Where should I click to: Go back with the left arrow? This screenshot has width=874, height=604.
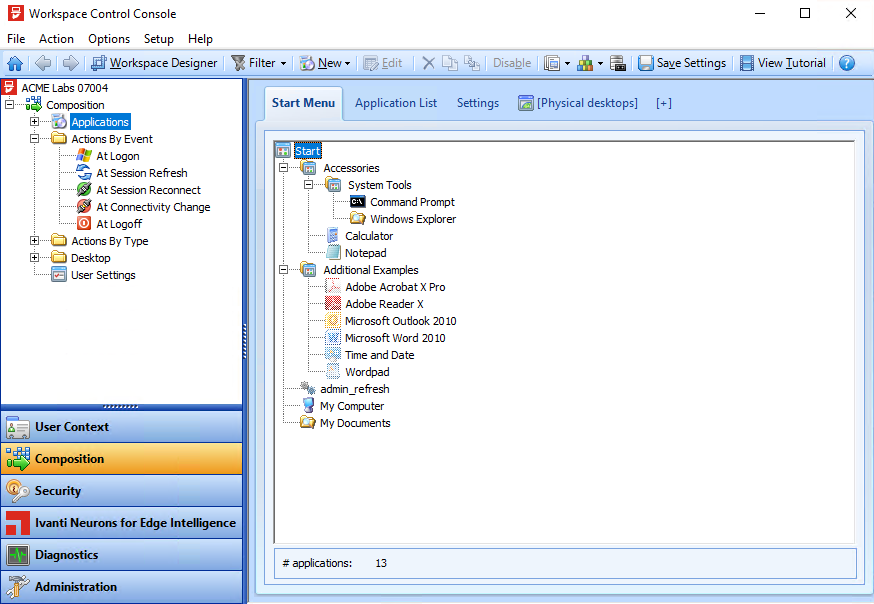click(x=43, y=63)
